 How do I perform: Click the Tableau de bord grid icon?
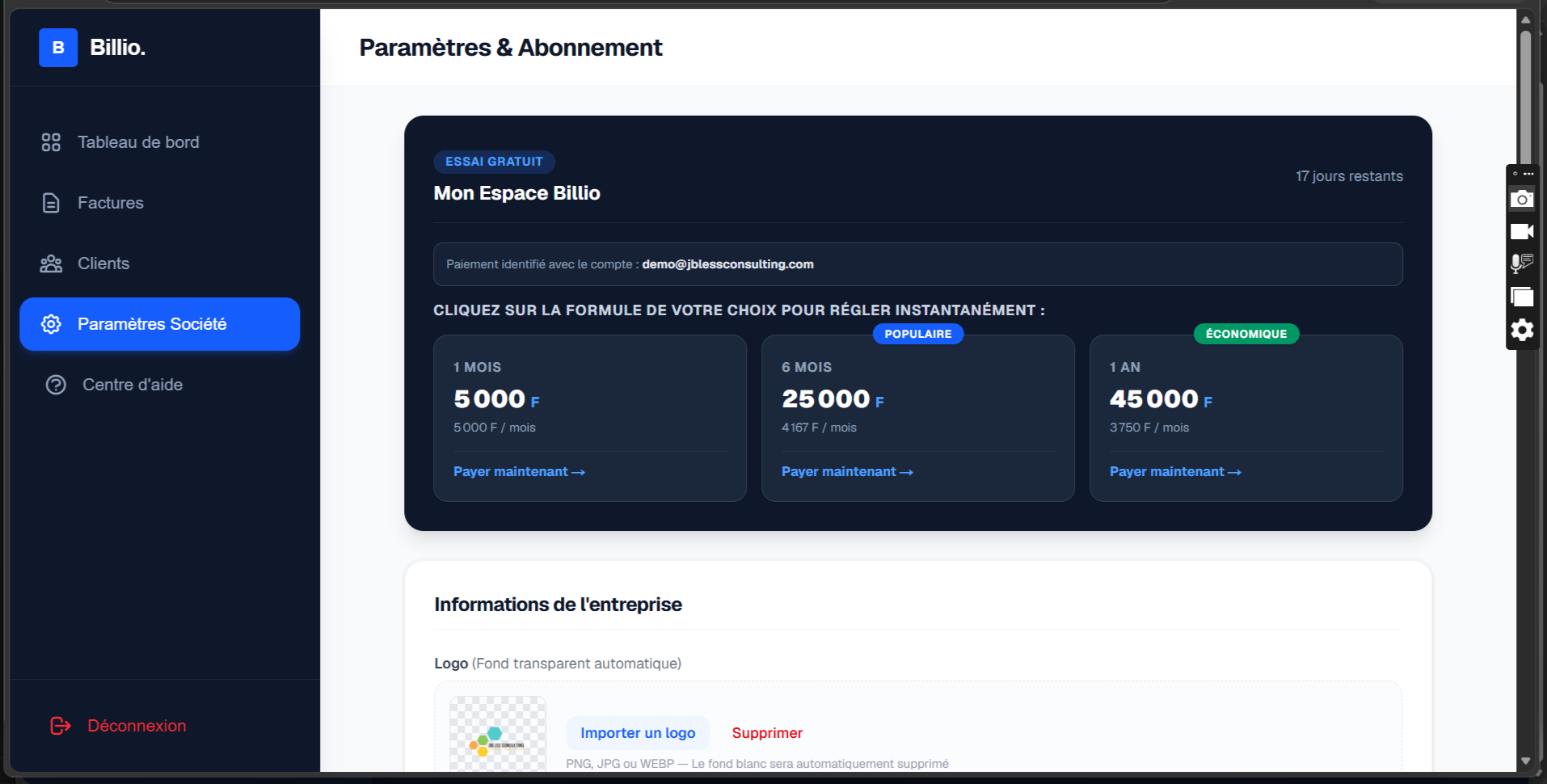tap(51, 142)
